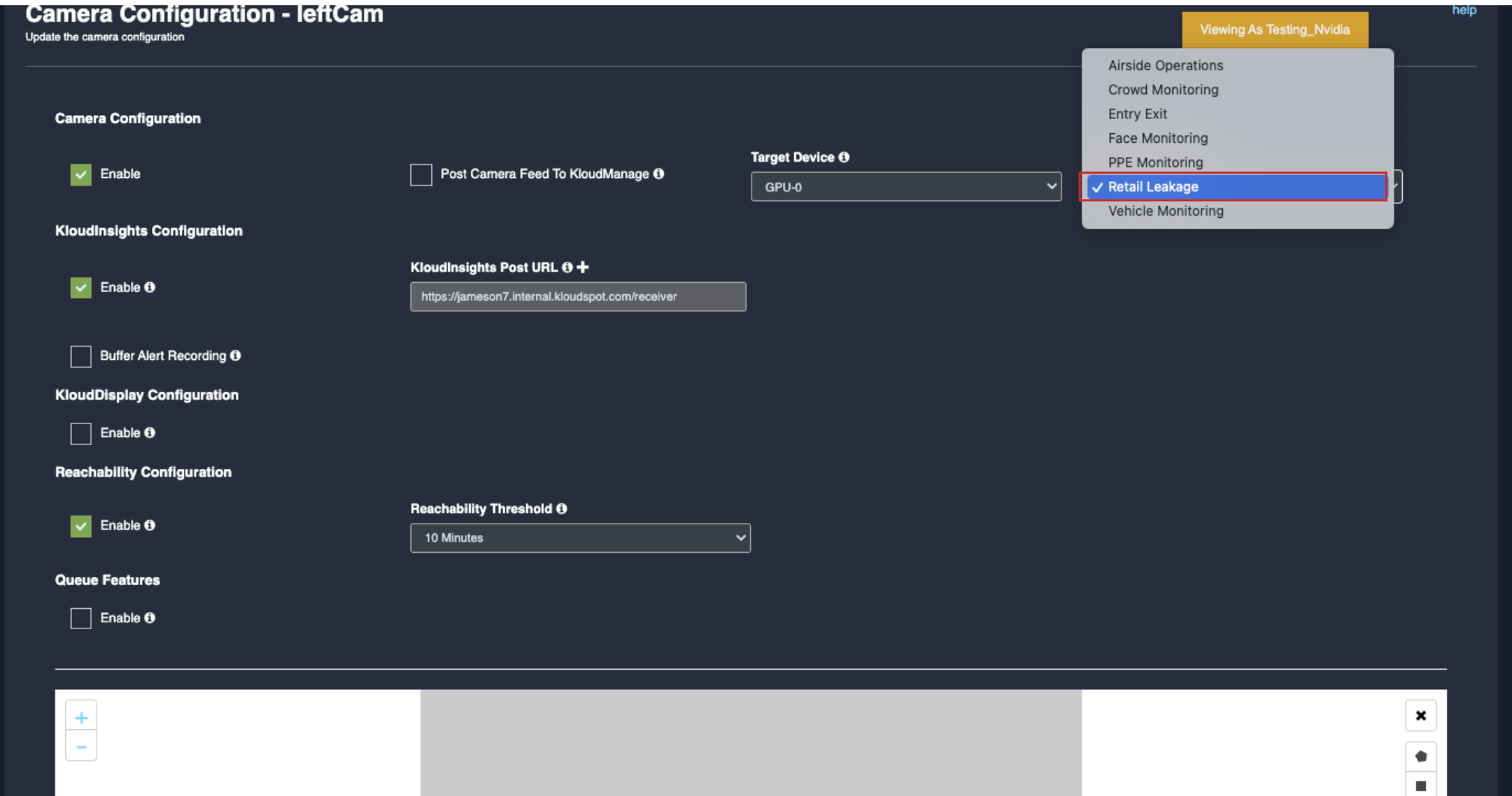Click info icon next to Target Device
1512x796 pixels.
[844, 157]
